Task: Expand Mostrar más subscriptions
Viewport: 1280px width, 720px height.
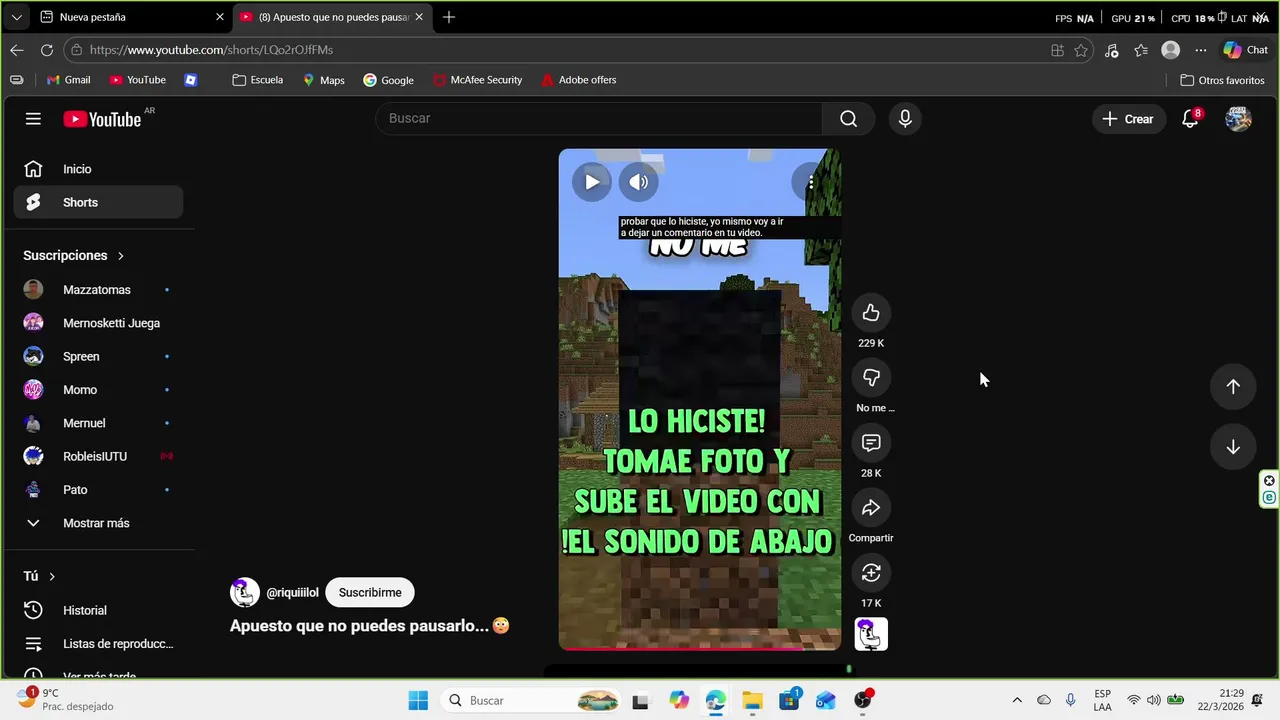Action: click(x=98, y=523)
